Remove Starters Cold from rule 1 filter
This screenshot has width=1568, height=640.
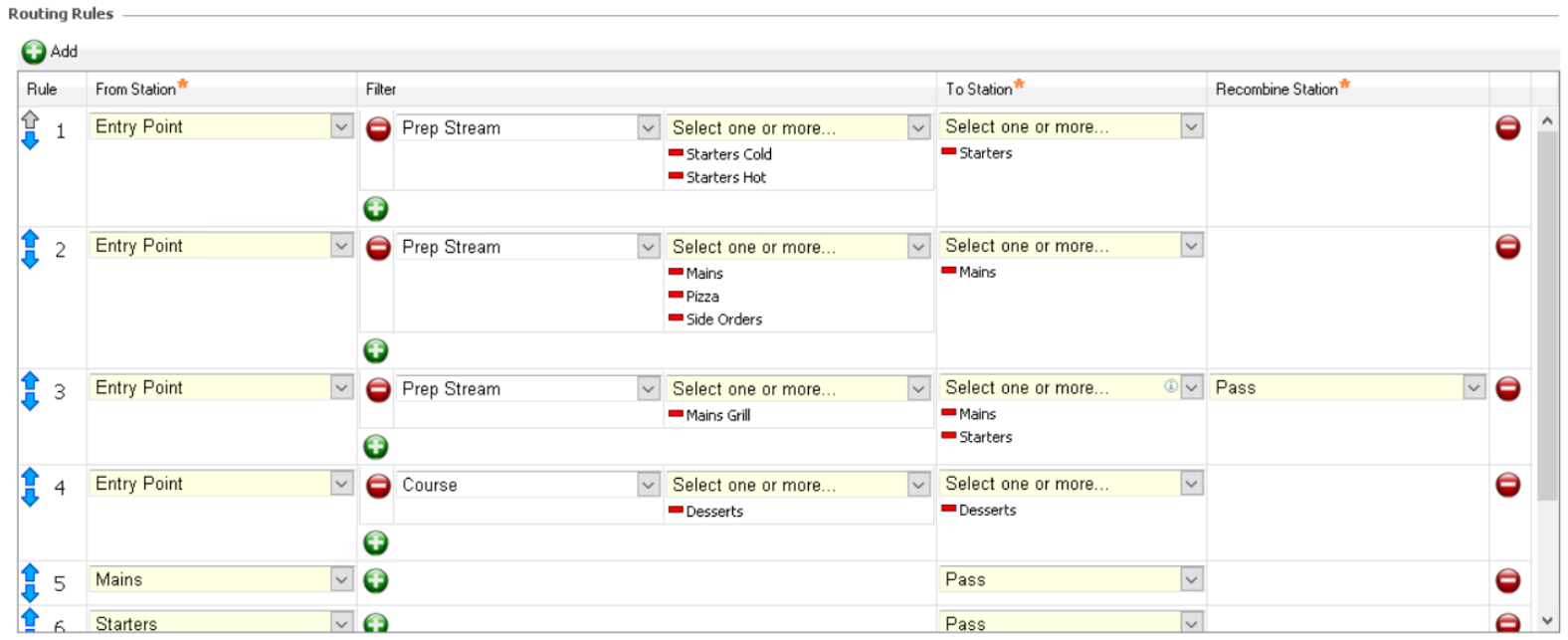[x=676, y=153]
